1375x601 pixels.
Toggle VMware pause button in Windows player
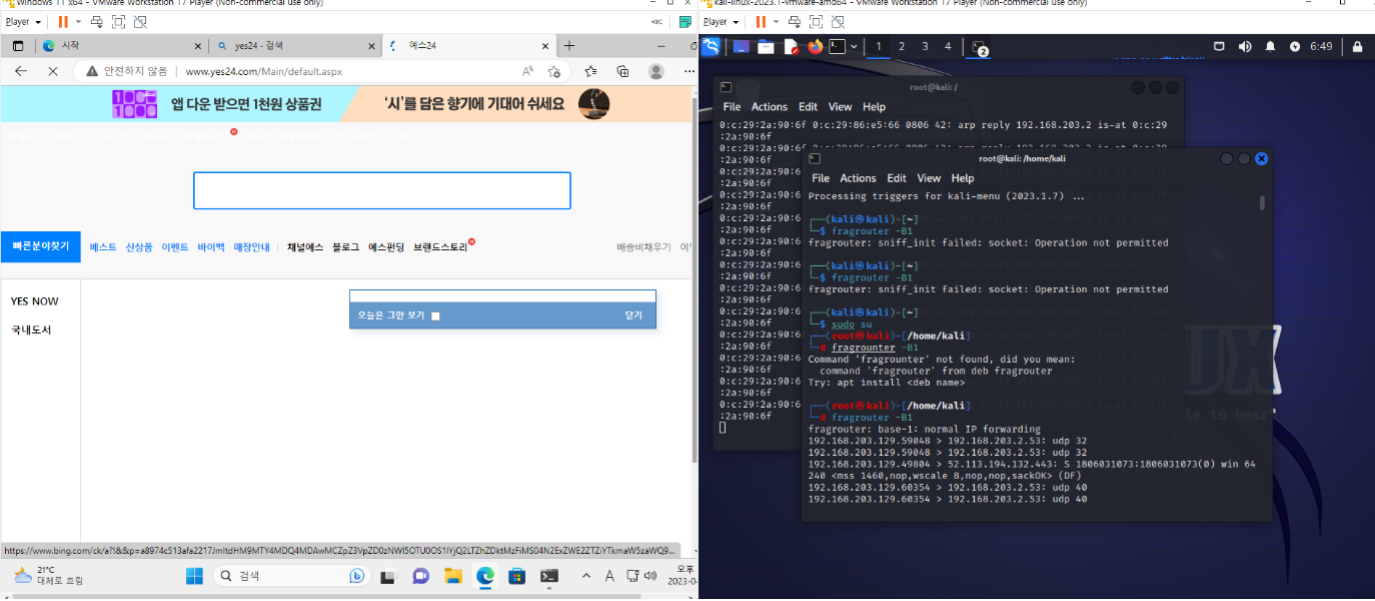(63, 21)
